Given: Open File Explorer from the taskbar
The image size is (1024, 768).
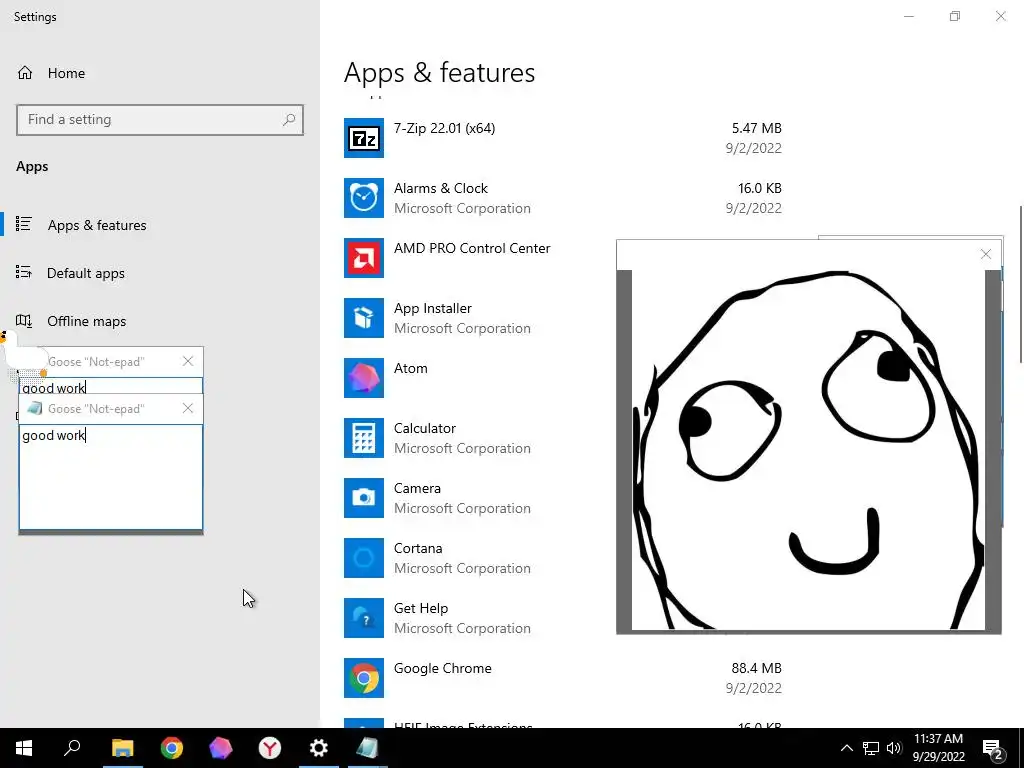Looking at the screenshot, I should point(122,748).
